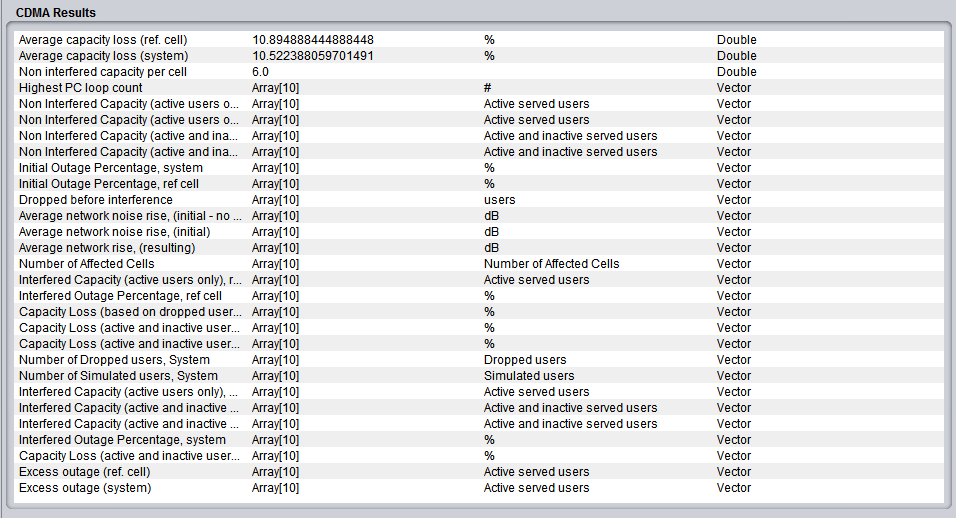Select 'Average network rise, (resulting)' row name

(x=107, y=247)
